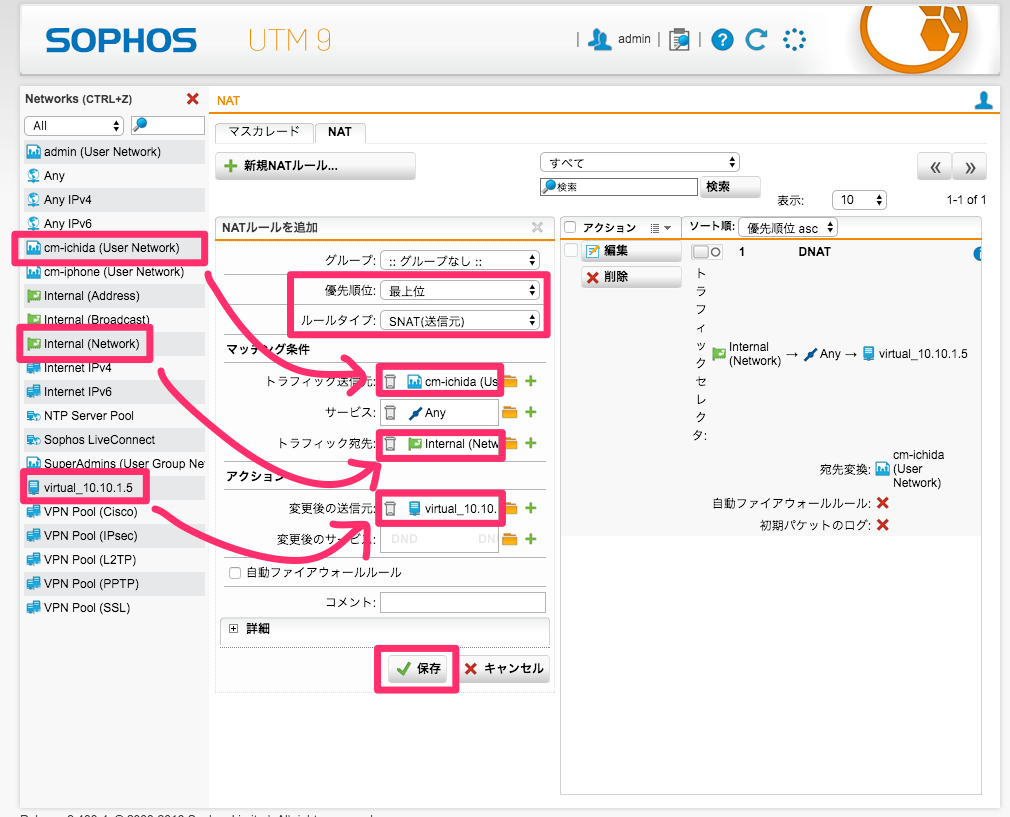Edit the DNAT rule with 編集

[631, 251]
